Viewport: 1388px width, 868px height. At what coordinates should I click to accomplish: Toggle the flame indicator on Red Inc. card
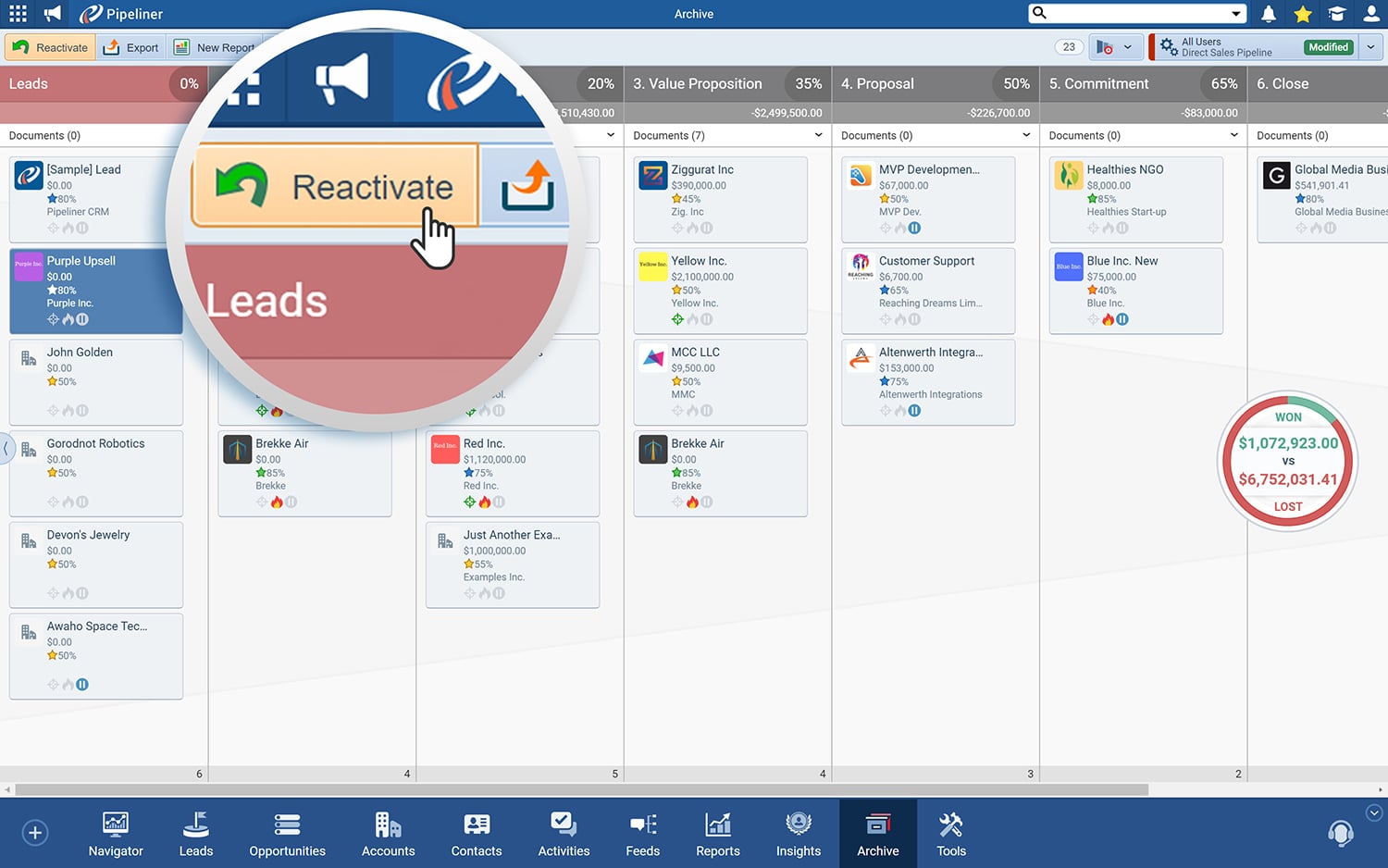tap(485, 502)
